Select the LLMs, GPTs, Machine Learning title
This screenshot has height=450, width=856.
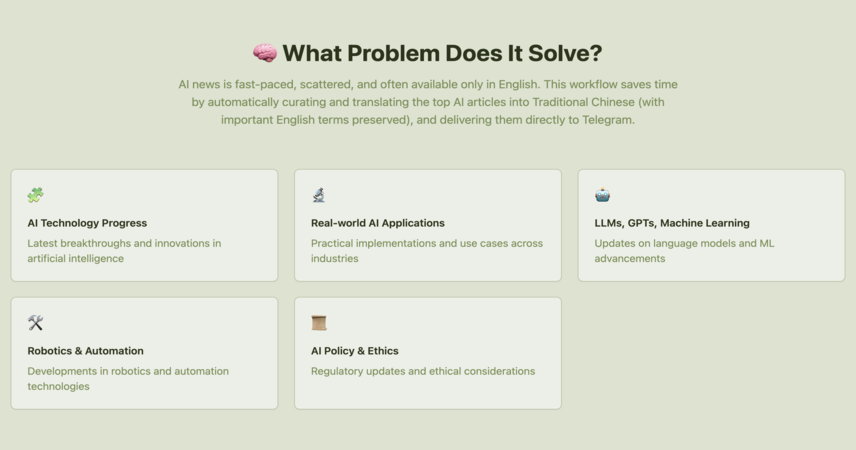[672, 223]
